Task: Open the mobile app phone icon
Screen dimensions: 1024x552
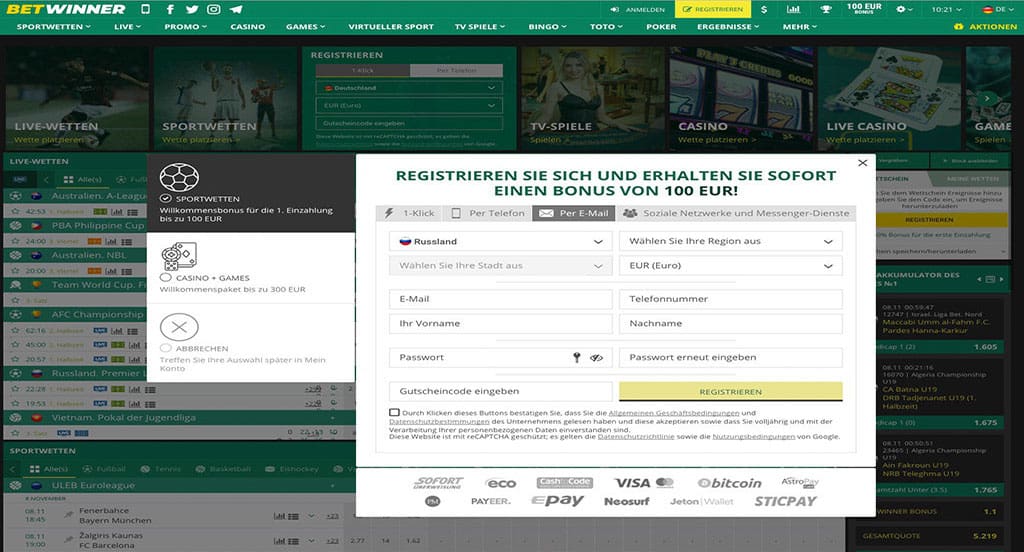Action: [146, 9]
